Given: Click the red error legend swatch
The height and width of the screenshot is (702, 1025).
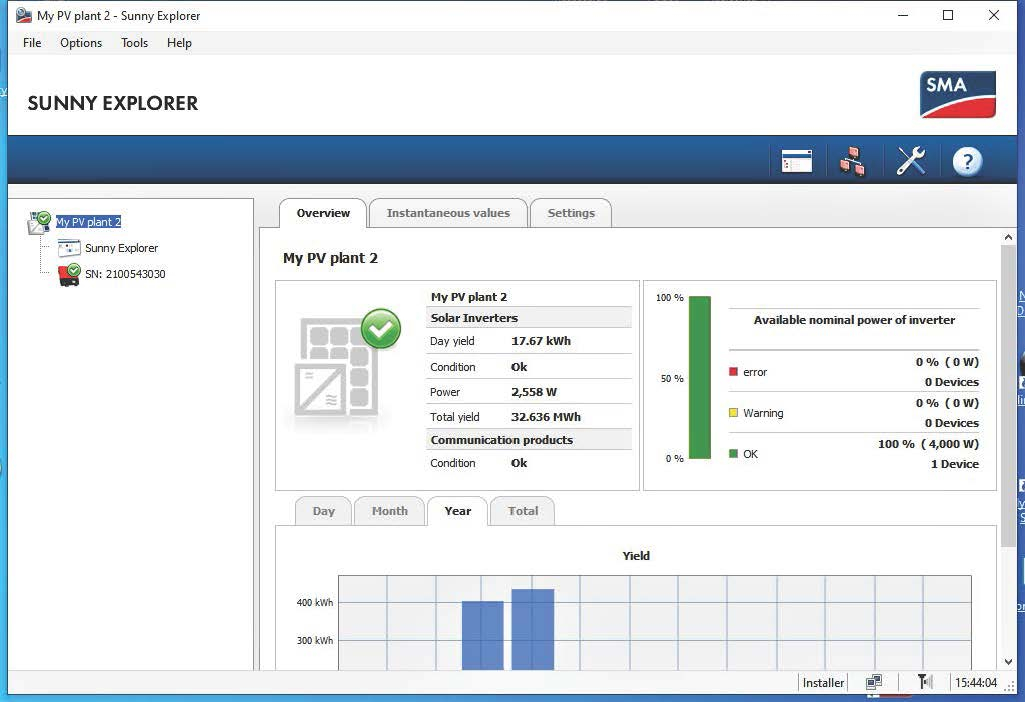Looking at the screenshot, I should tap(733, 372).
